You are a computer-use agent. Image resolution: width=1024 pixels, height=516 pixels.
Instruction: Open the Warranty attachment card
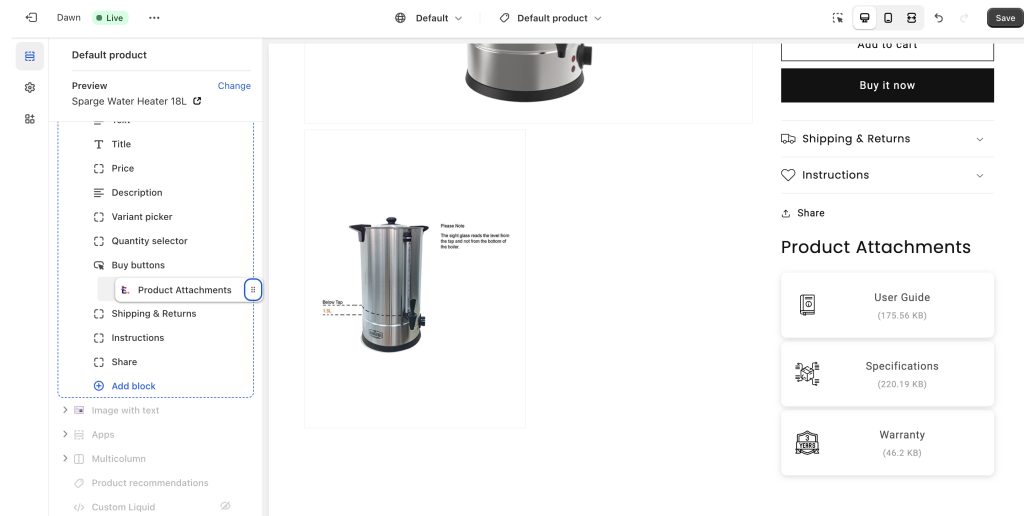(x=887, y=443)
